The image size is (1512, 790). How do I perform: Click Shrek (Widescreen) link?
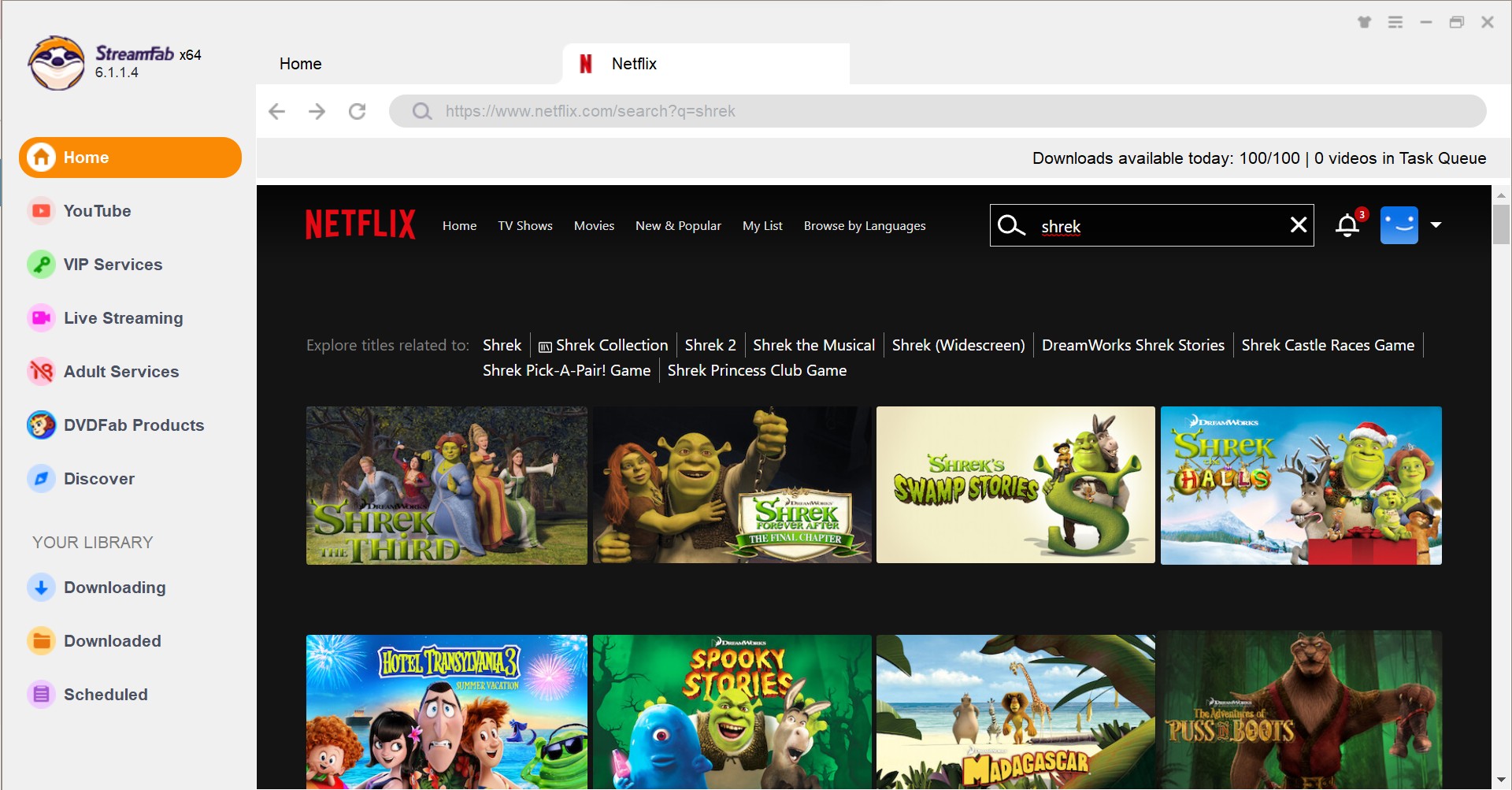(x=958, y=345)
